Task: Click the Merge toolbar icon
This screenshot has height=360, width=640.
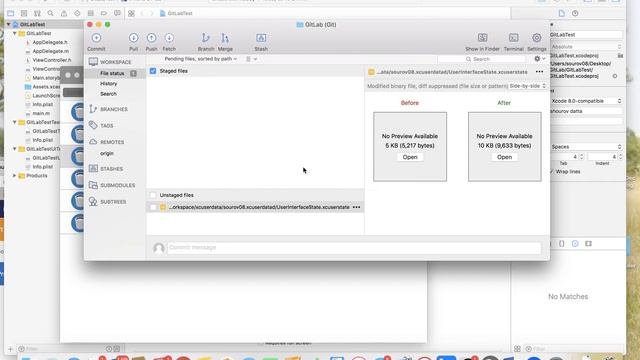Action: point(225,38)
